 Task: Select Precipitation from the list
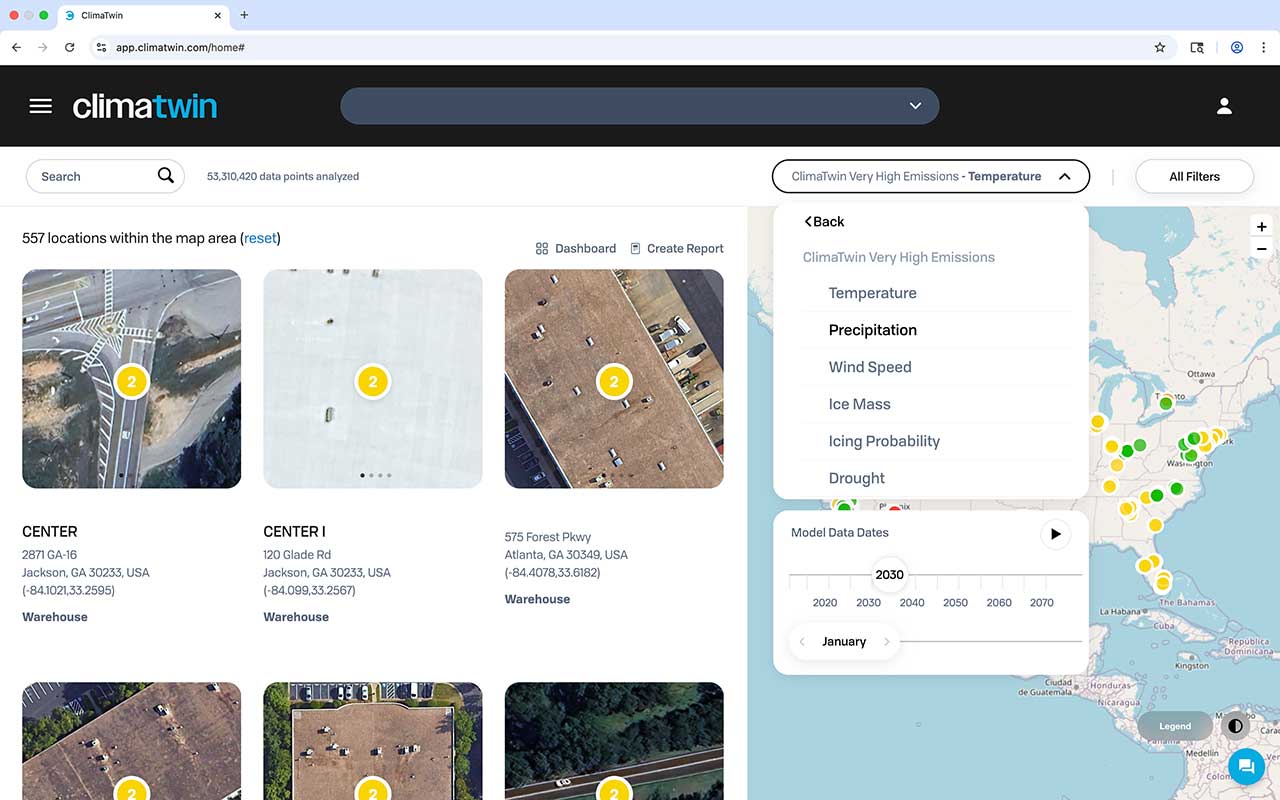[x=872, y=330]
